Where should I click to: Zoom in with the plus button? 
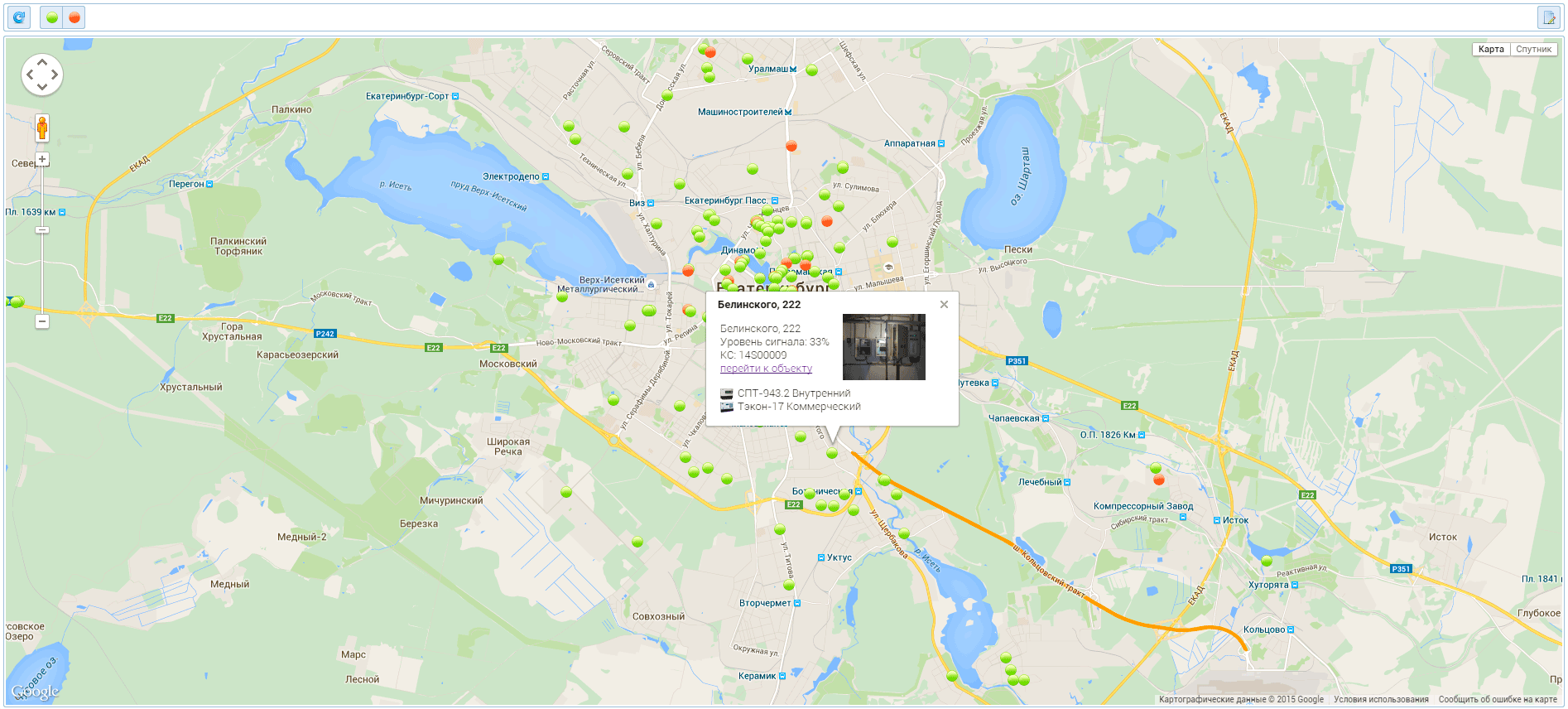[42, 159]
